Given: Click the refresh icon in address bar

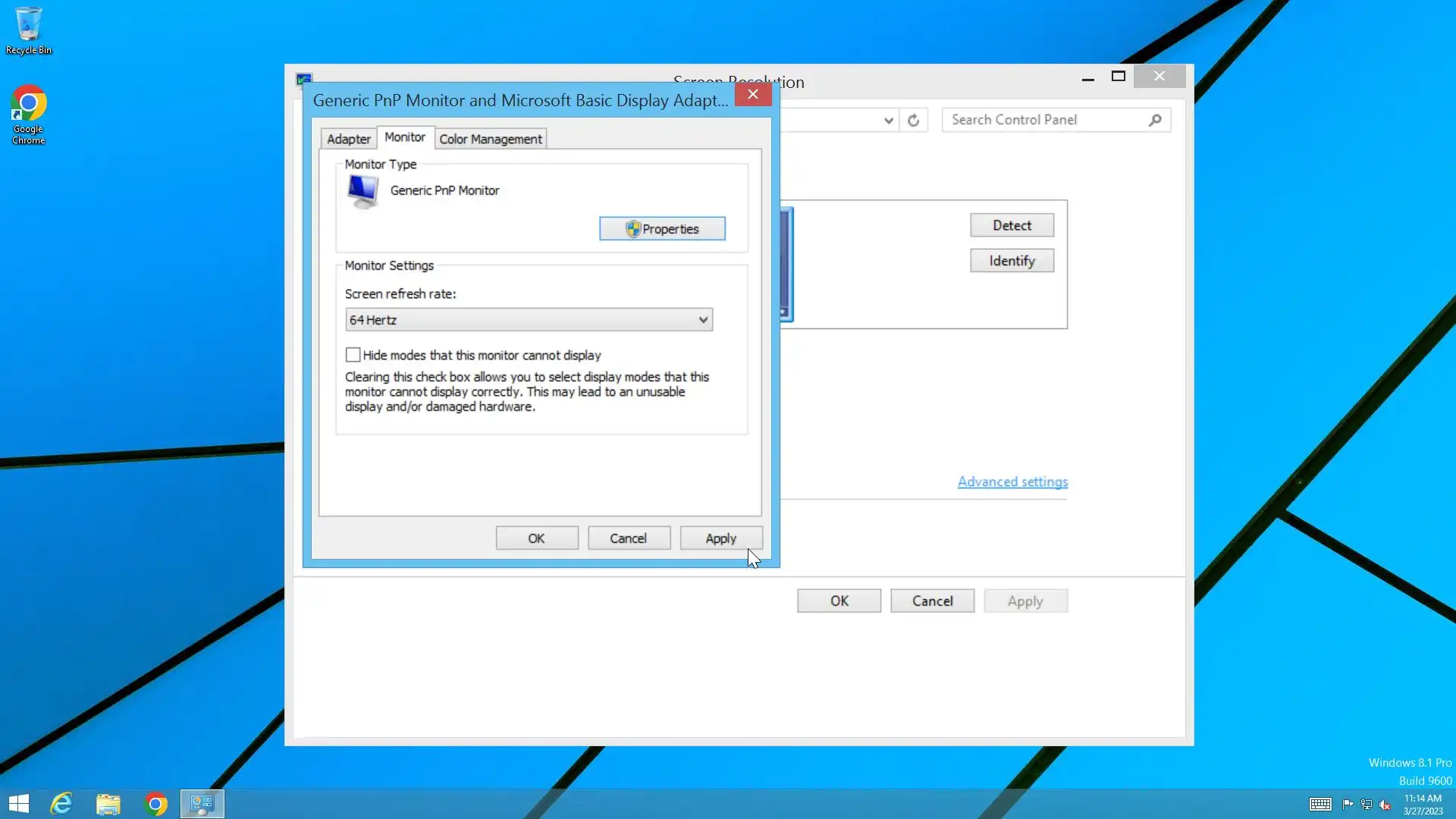Looking at the screenshot, I should 914,120.
